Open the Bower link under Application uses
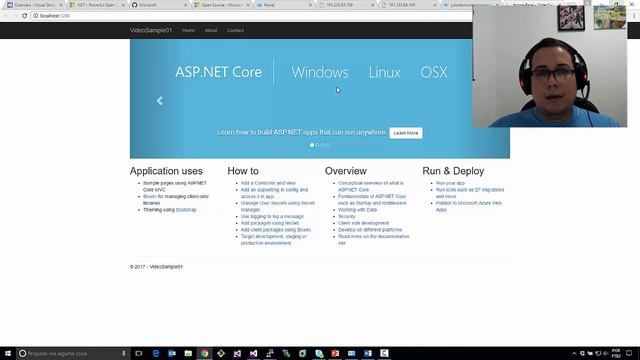The width and height of the screenshot is (640, 360). point(149,196)
